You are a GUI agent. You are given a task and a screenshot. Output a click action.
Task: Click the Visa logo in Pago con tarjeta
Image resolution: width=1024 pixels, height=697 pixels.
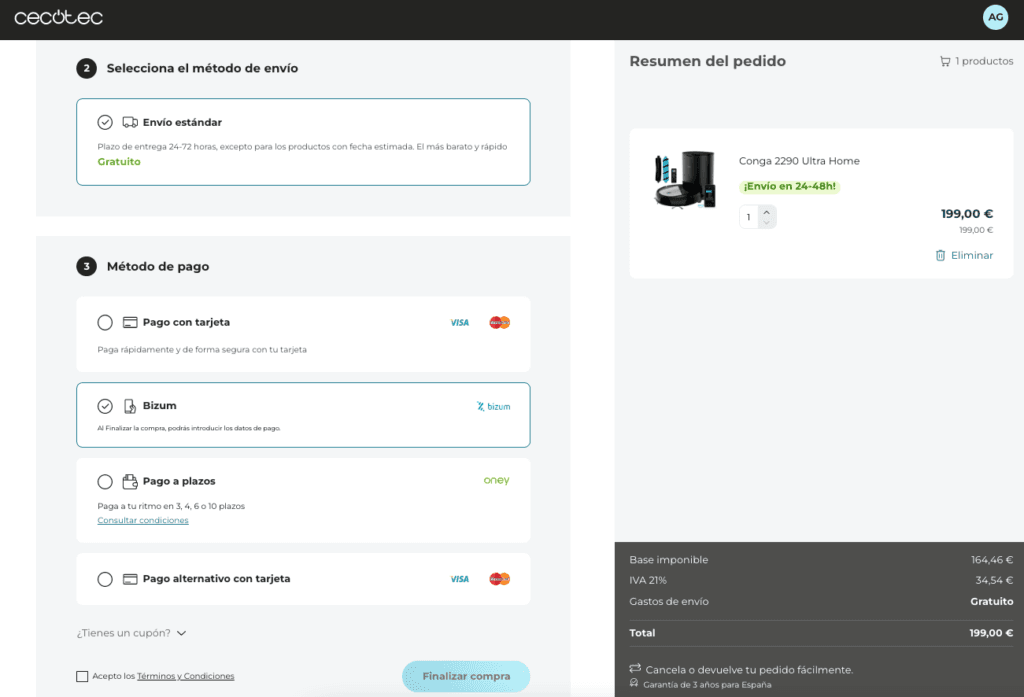pos(459,323)
